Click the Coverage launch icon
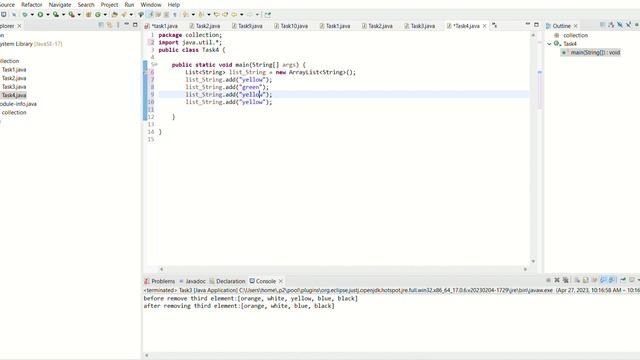640x360 pixels. click(x=56, y=15)
